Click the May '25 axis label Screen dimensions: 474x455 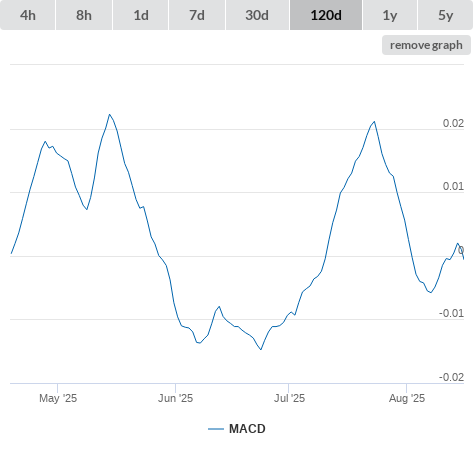click(58, 398)
